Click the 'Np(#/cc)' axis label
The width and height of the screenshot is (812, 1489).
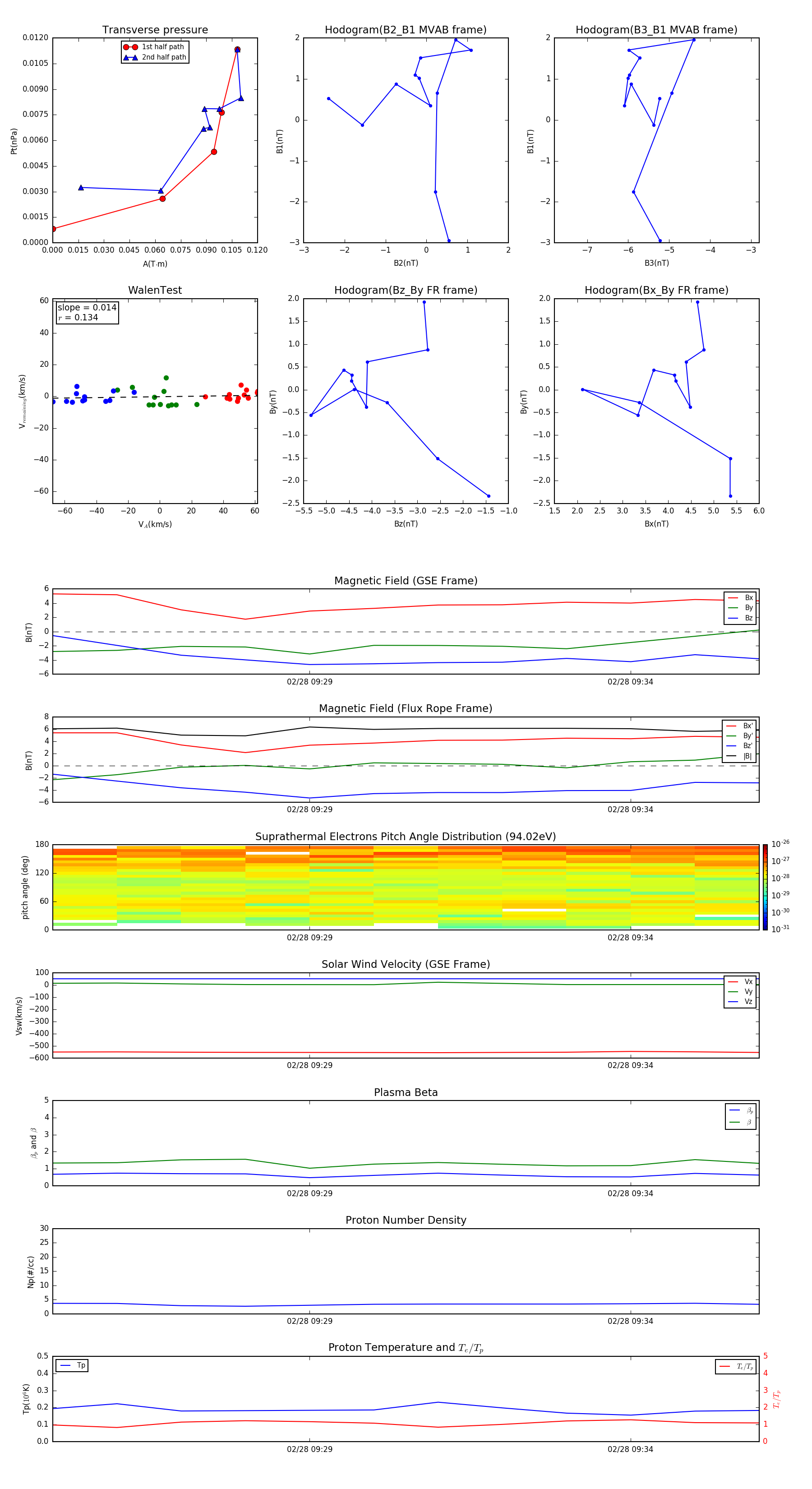(31, 1271)
